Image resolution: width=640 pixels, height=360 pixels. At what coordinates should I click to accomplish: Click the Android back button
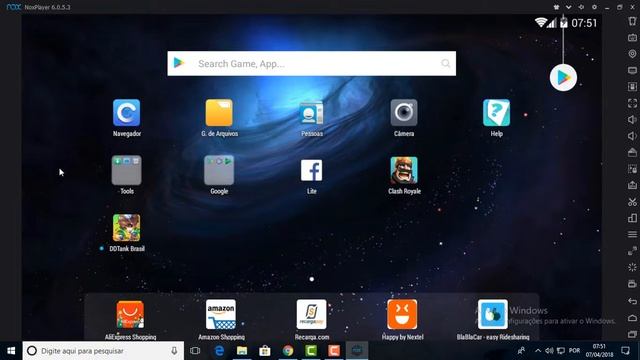point(632,301)
